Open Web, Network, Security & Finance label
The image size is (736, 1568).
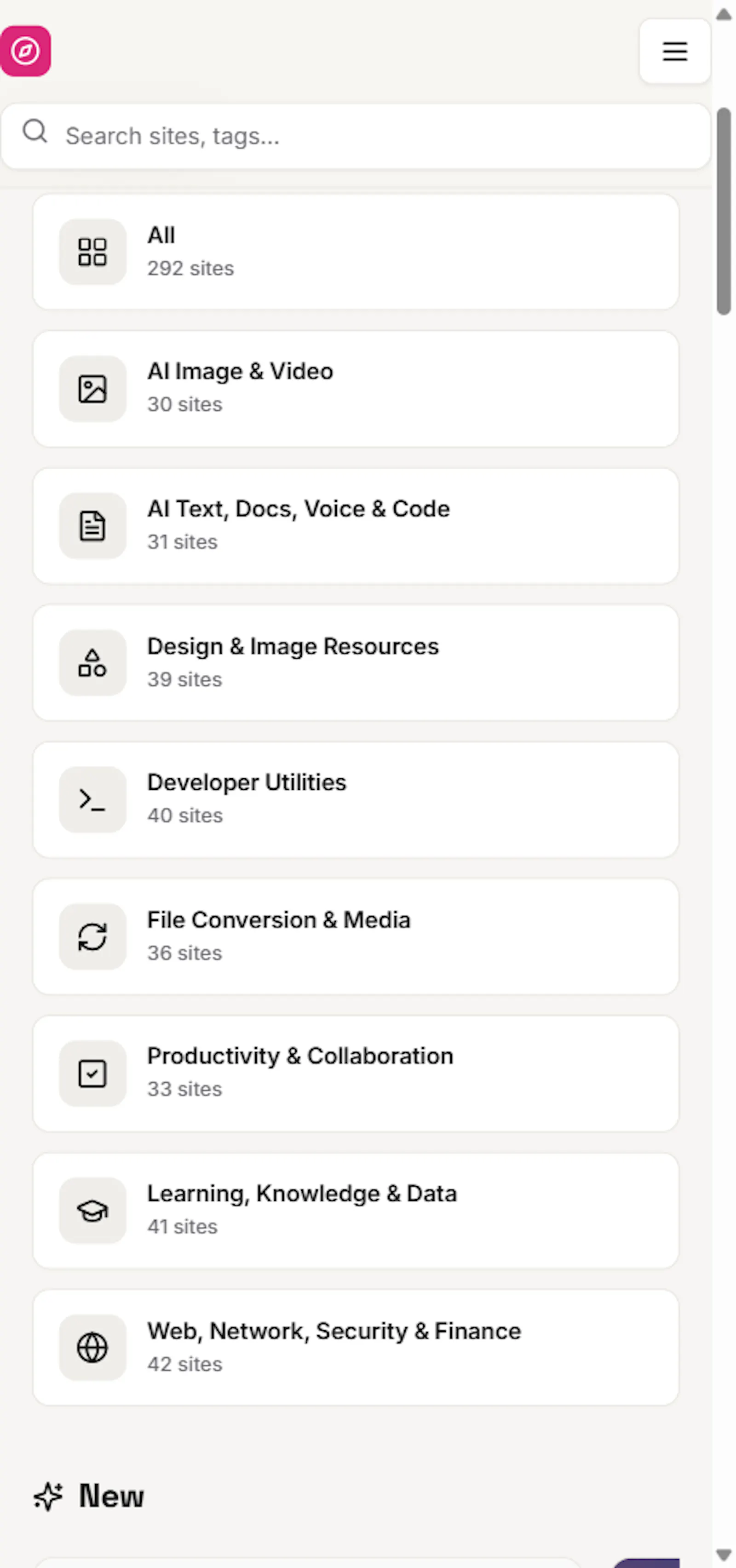334,1331
